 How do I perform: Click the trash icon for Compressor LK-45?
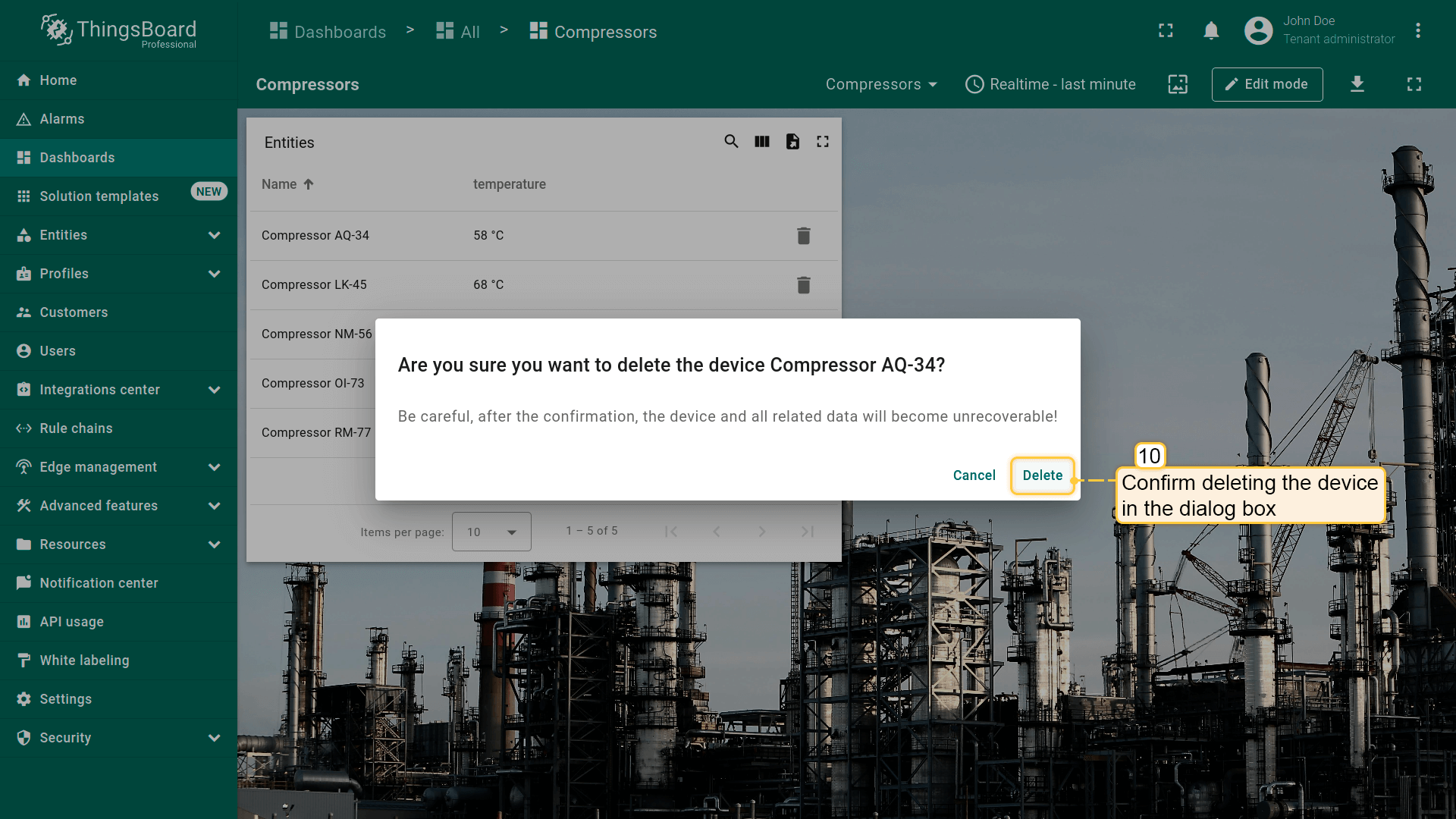click(804, 285)
